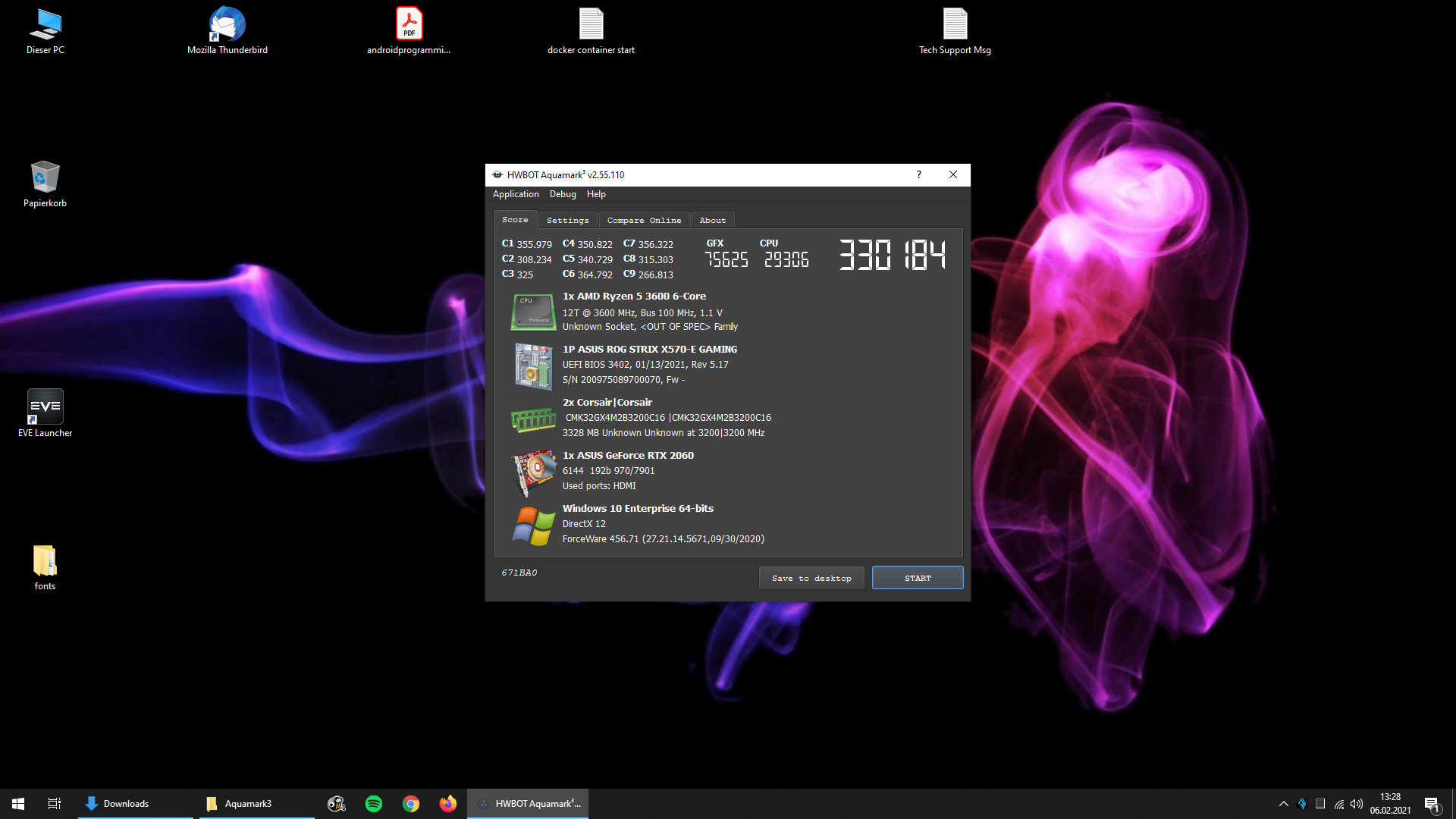Show hidden system tray icons
The image size is (1456, 819).
tap(1283, 804)
